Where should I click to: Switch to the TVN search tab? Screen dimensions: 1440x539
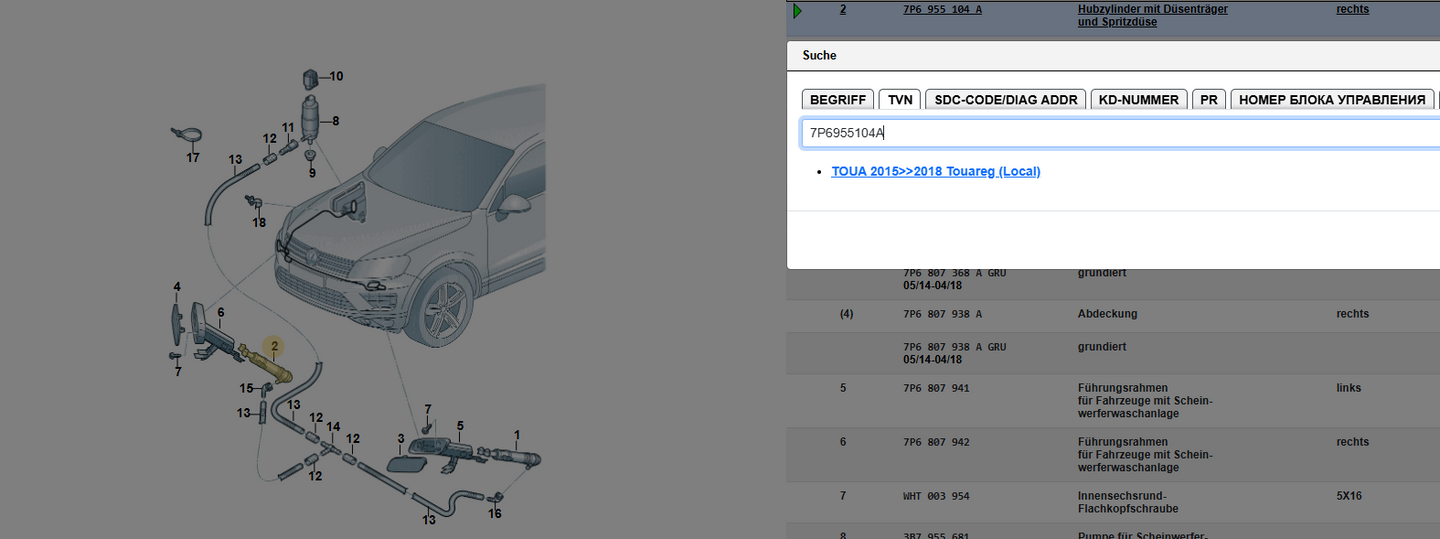pos(900,100)
